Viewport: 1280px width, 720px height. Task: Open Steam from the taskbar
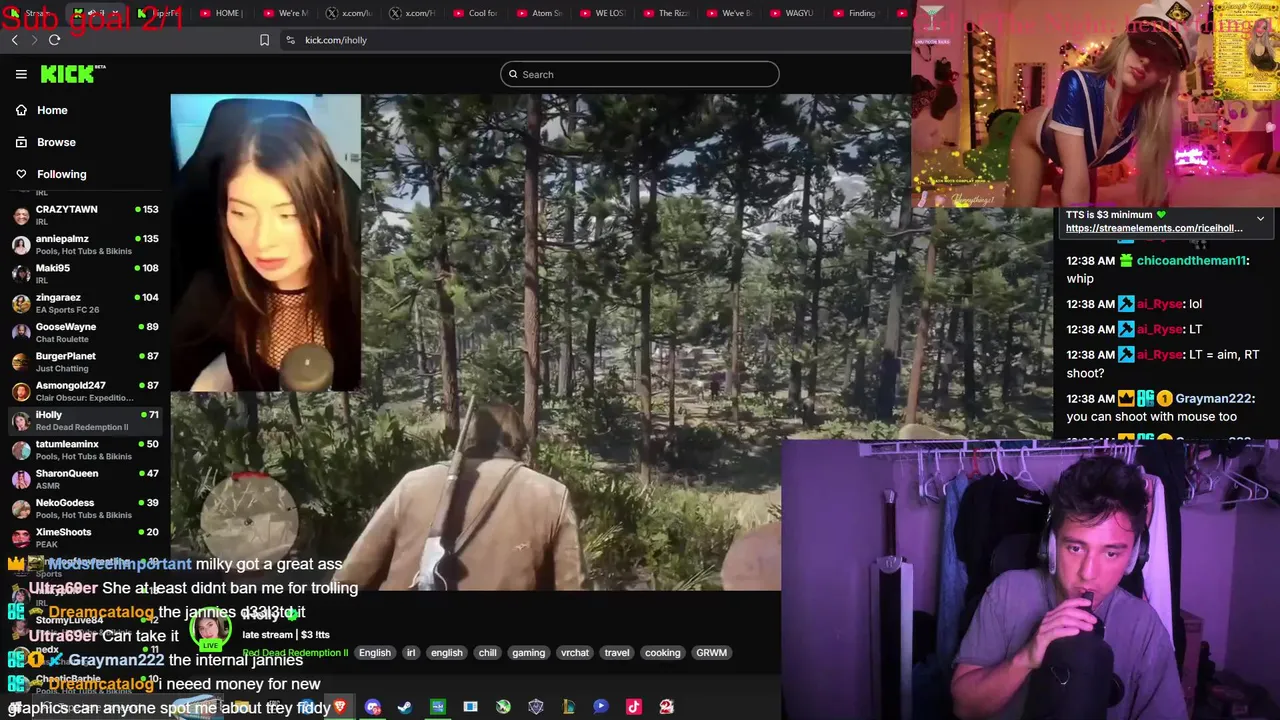[x=404, y=707]
